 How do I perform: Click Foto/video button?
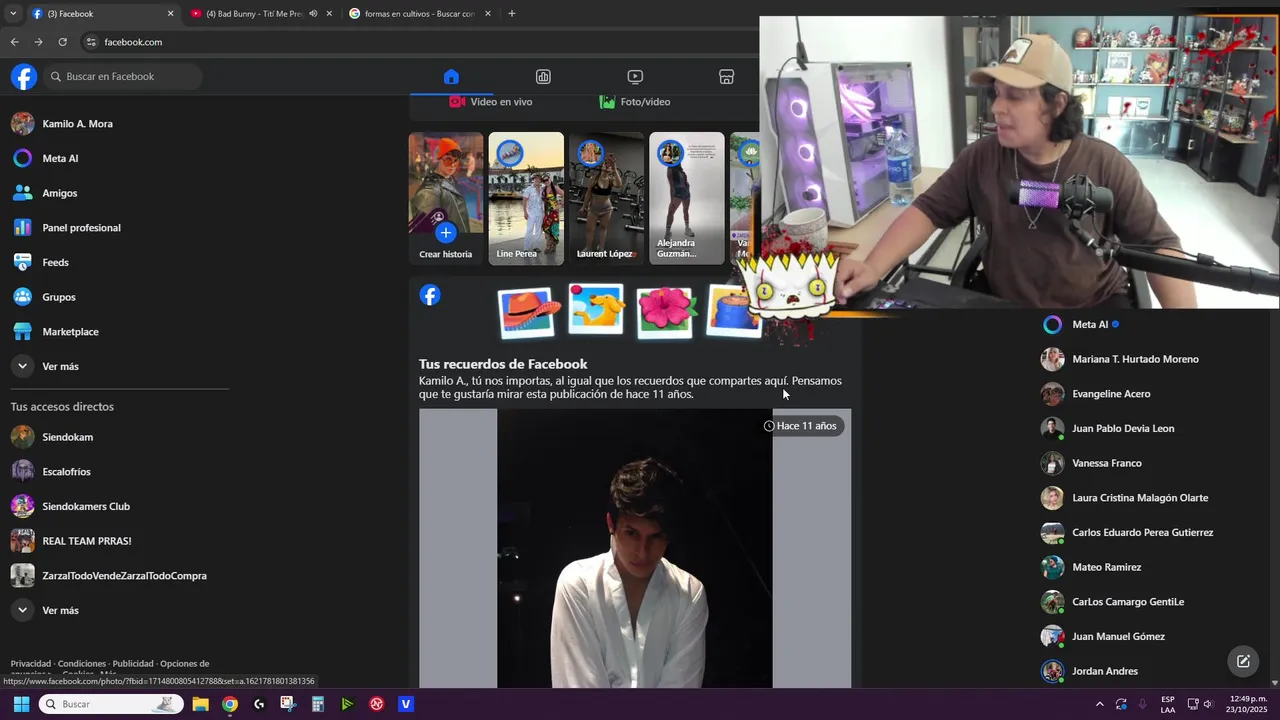click(x=635, y=102)
